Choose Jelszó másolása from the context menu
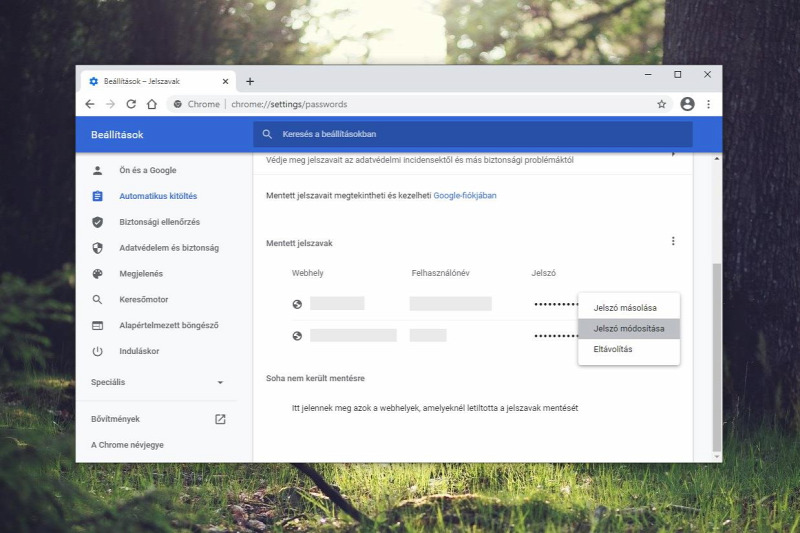This screenshot has height=533, width=800. point(629,308)
